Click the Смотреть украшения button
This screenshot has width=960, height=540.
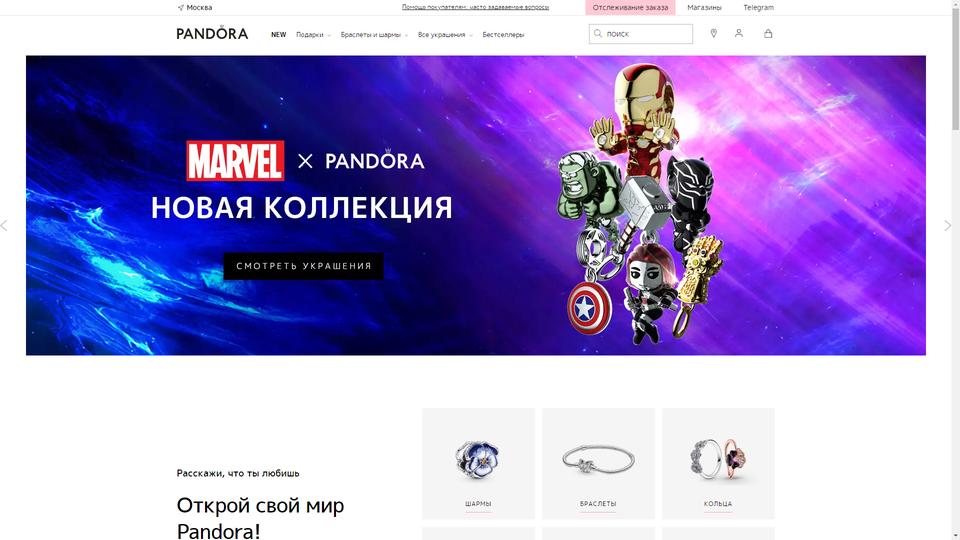coord(304,266)
